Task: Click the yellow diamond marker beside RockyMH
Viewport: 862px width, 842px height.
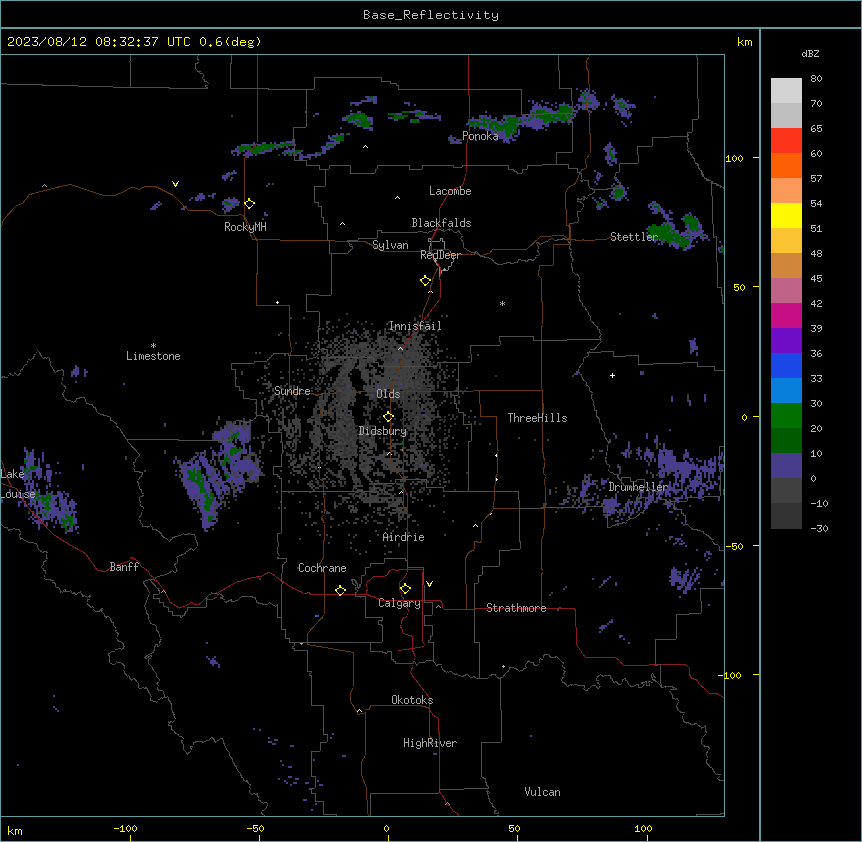Action: [250, 204]
